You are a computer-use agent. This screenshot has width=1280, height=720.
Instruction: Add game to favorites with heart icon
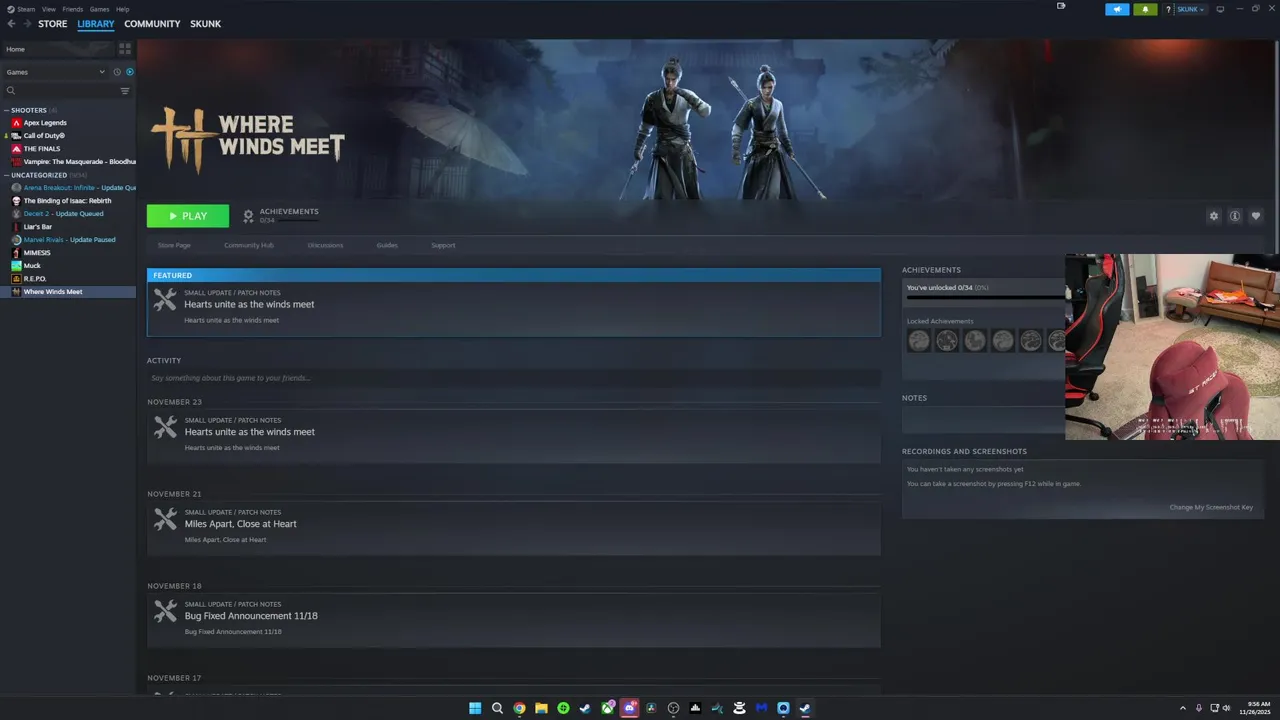(1256, 216)
